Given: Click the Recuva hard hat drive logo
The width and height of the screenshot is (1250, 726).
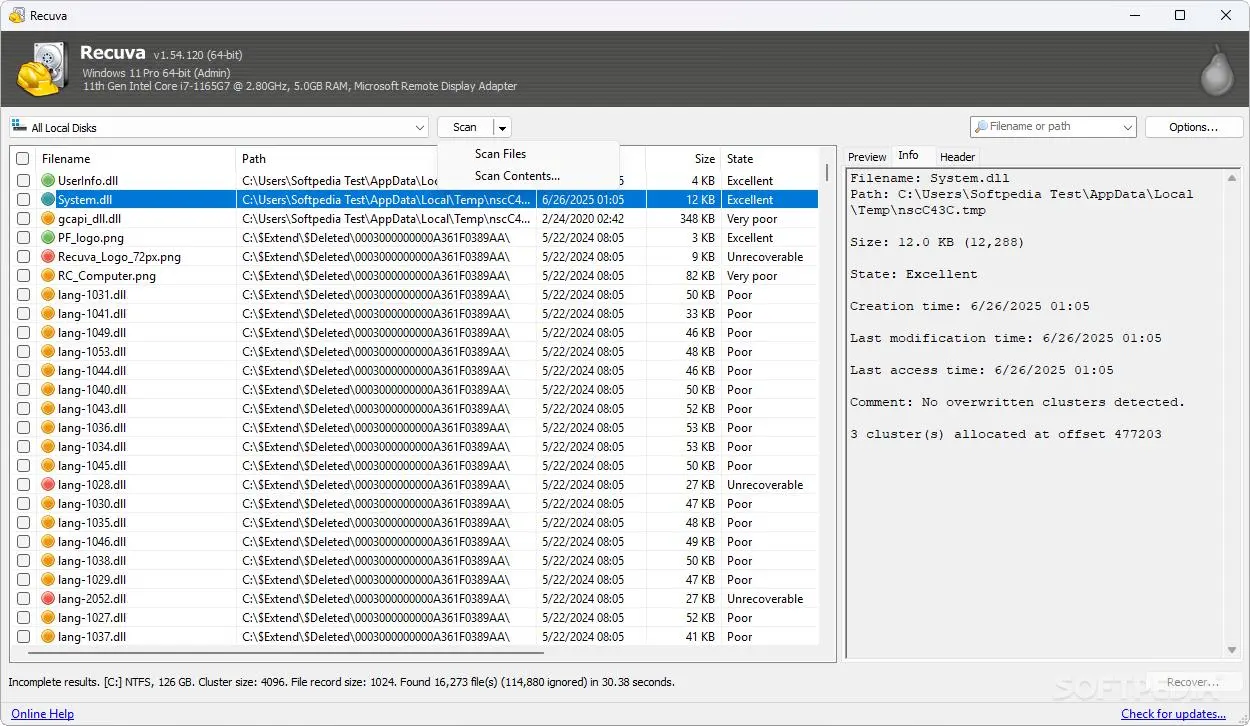Looking at the screenshot, I should (42, 69).
